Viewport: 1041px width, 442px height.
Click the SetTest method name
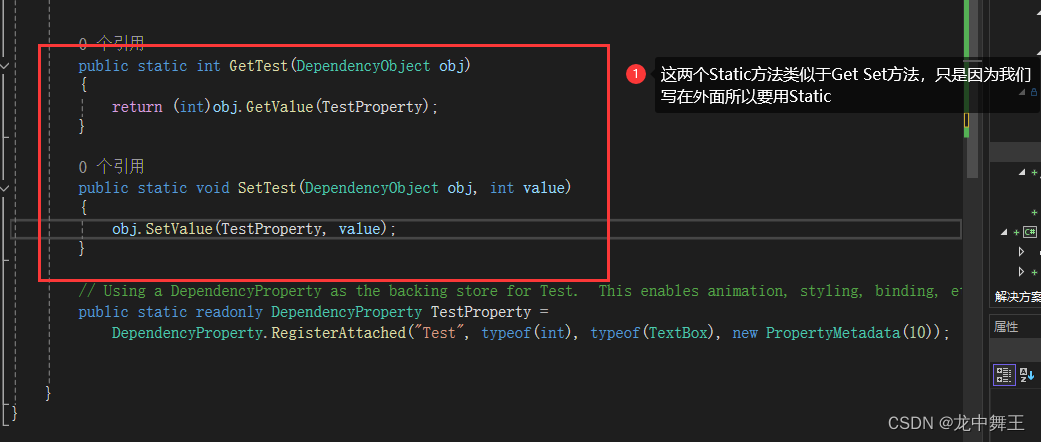click(268, 187)
